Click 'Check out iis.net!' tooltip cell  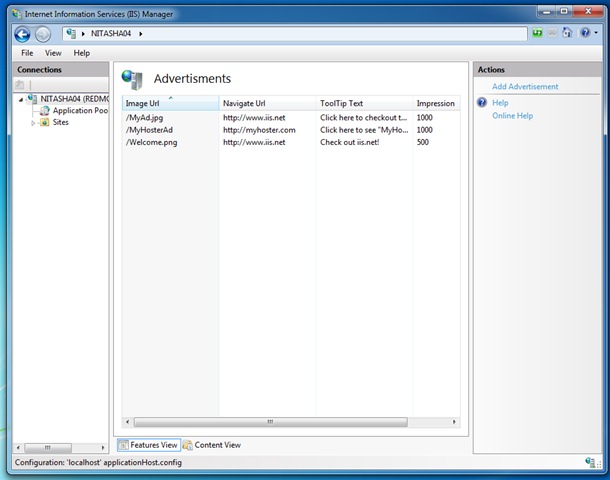(349, 142)
